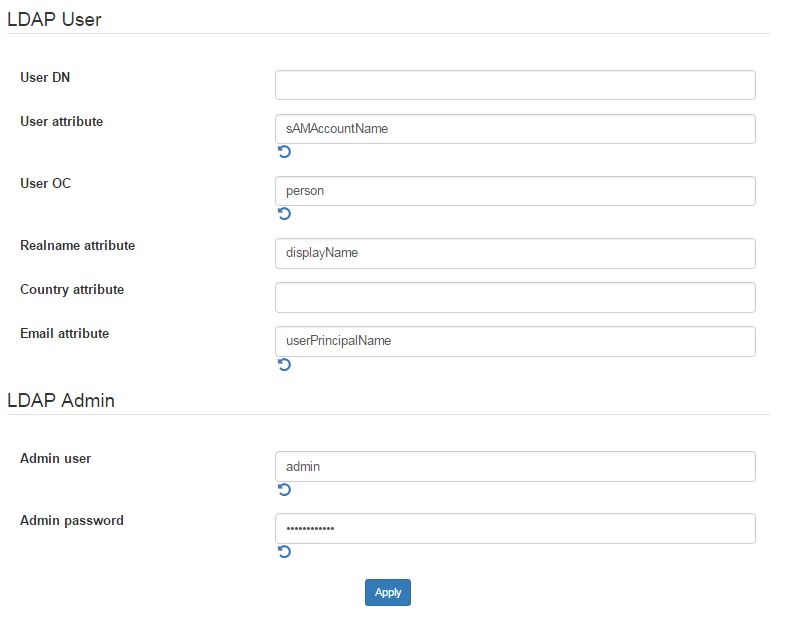The height and width of the screenshot is (639, 790).
Task: Reset the Admin password field value
Action: [284, 552]
